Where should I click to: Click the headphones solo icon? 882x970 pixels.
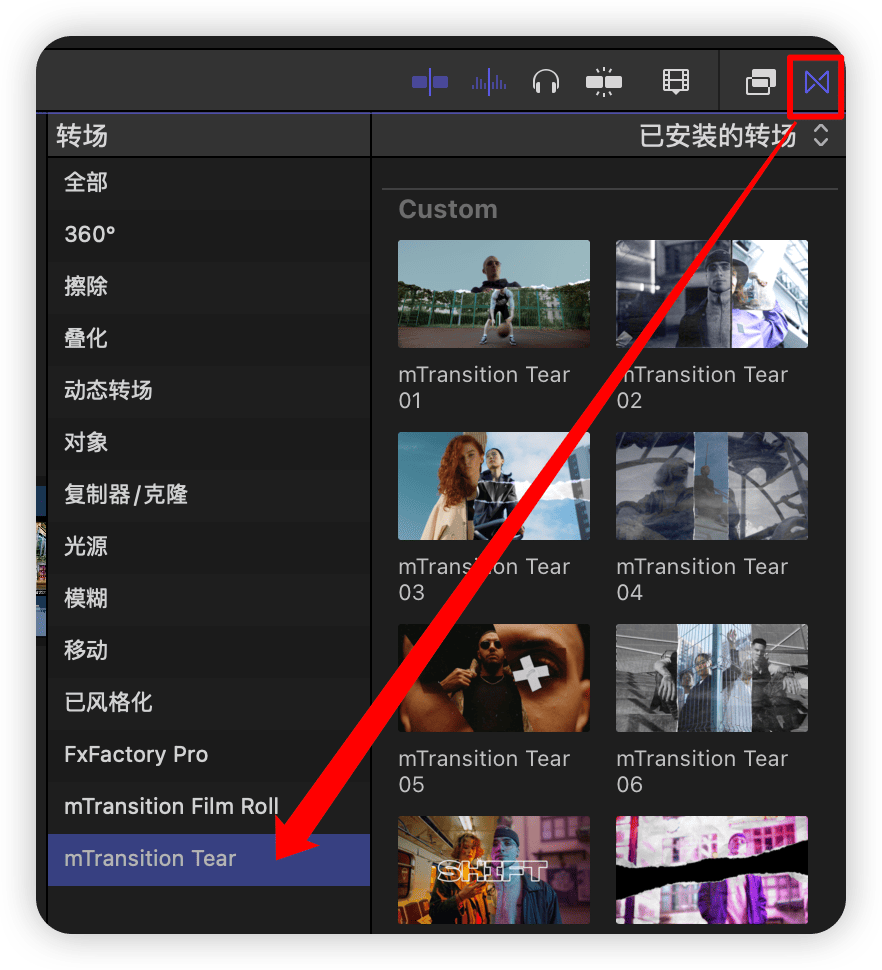pos(545,82)
